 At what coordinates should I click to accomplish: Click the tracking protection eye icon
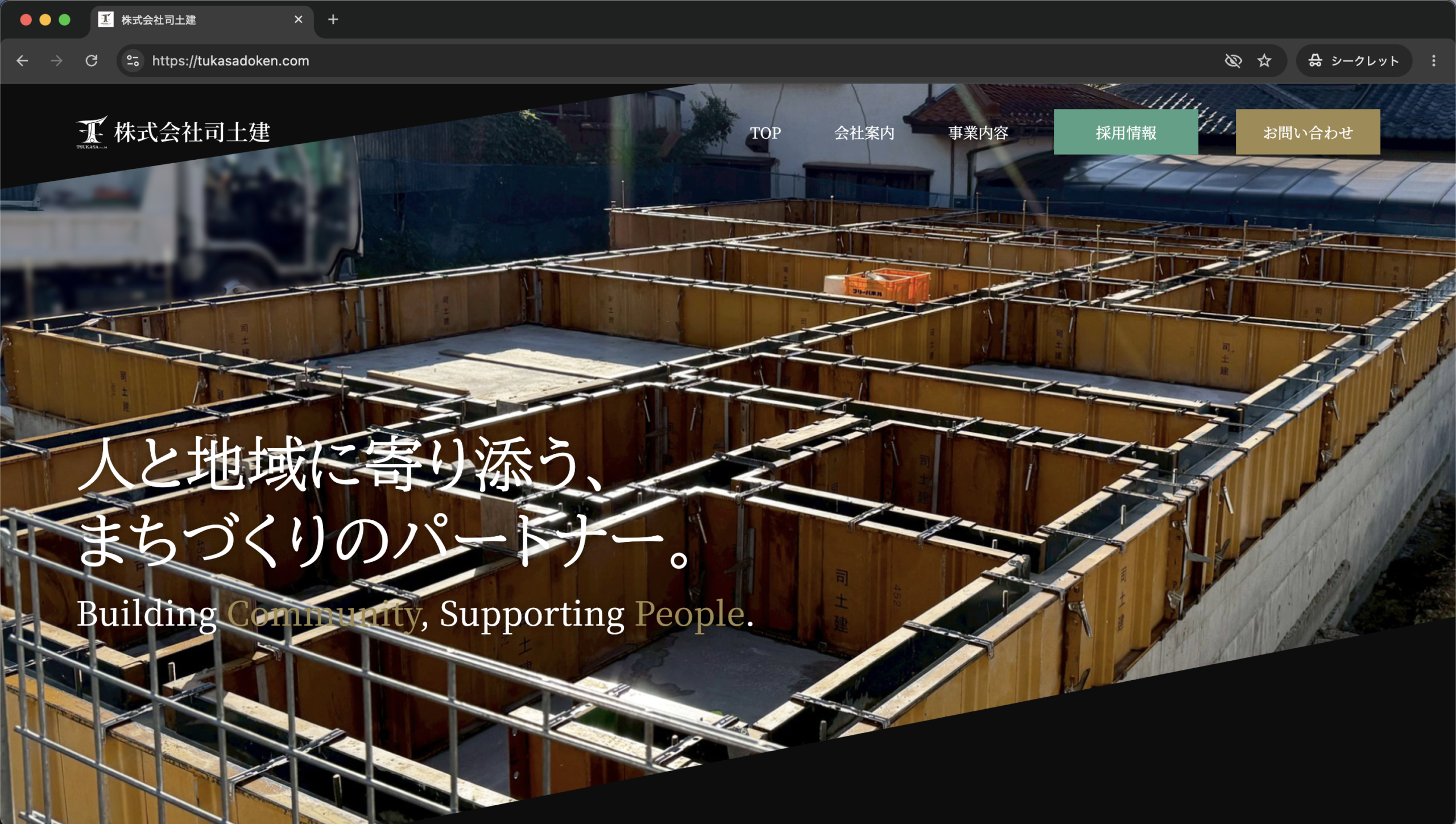[x=1232, y=60]
